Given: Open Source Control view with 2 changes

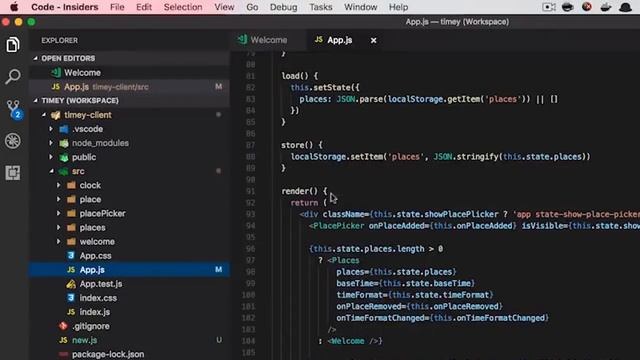Looking at the screenshot, I should tap(13, 109).
